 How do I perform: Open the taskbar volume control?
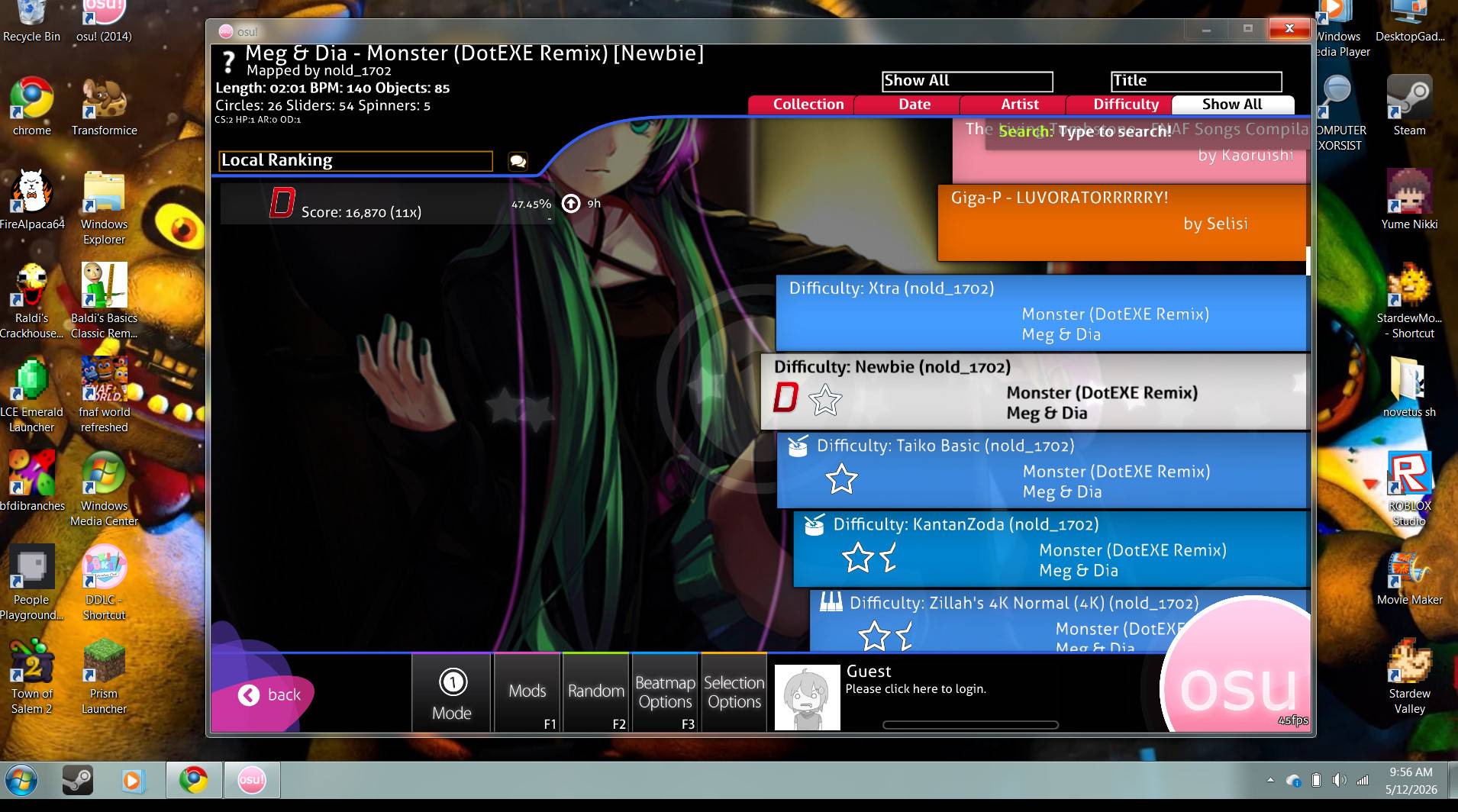point(1339,780)
